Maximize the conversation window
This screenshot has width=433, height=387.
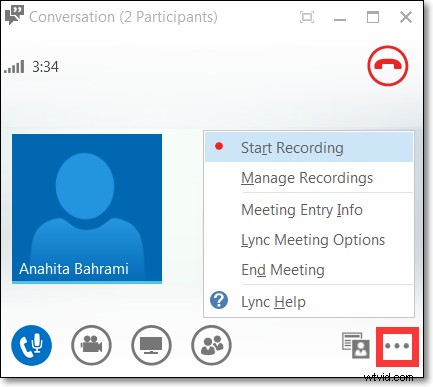[373, 17]
